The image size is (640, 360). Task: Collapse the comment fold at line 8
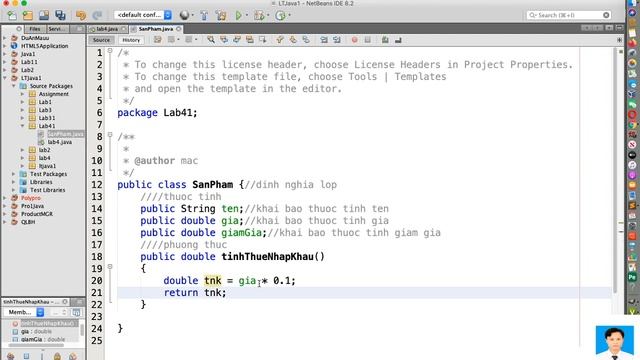click(110, 135)
